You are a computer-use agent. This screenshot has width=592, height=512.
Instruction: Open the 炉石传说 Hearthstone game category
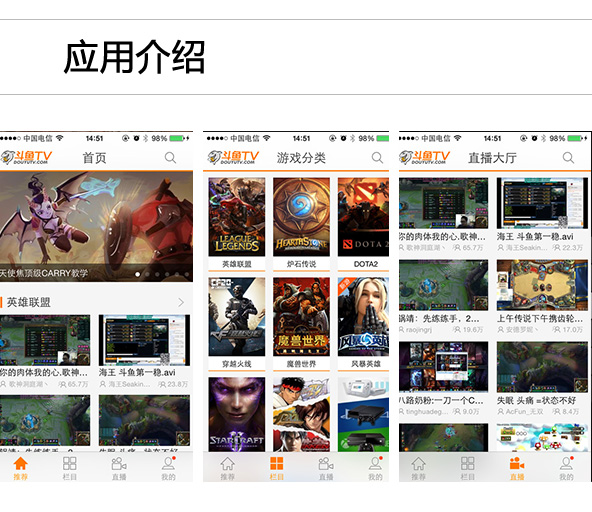coord(301,224)
